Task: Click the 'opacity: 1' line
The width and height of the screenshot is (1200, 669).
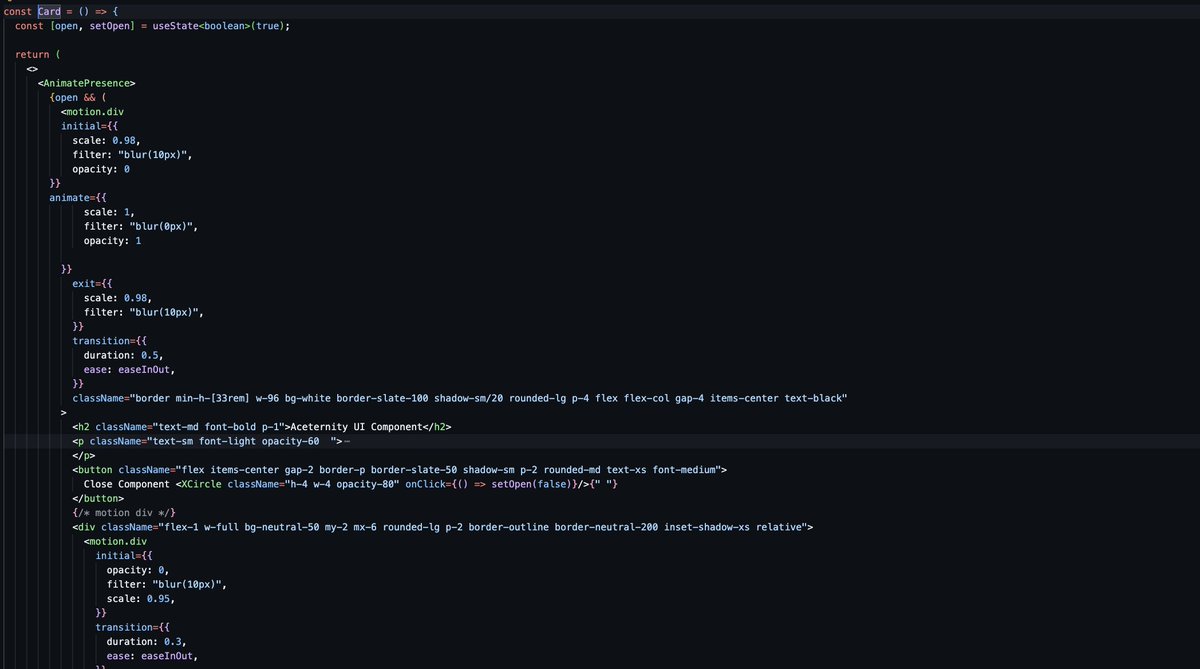Action: 113,241
